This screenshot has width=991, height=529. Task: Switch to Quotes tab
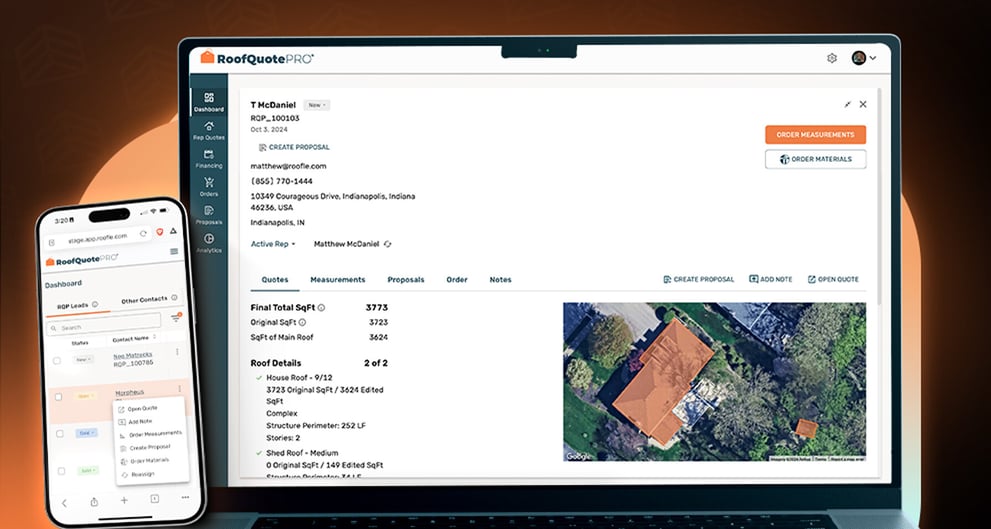coord(275,279)
